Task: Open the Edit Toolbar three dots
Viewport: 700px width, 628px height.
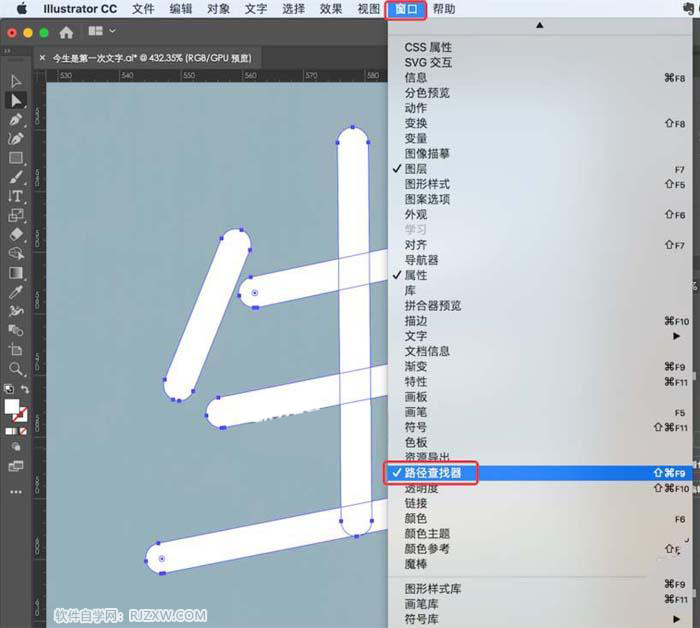Action: click(x=16, y=492)
